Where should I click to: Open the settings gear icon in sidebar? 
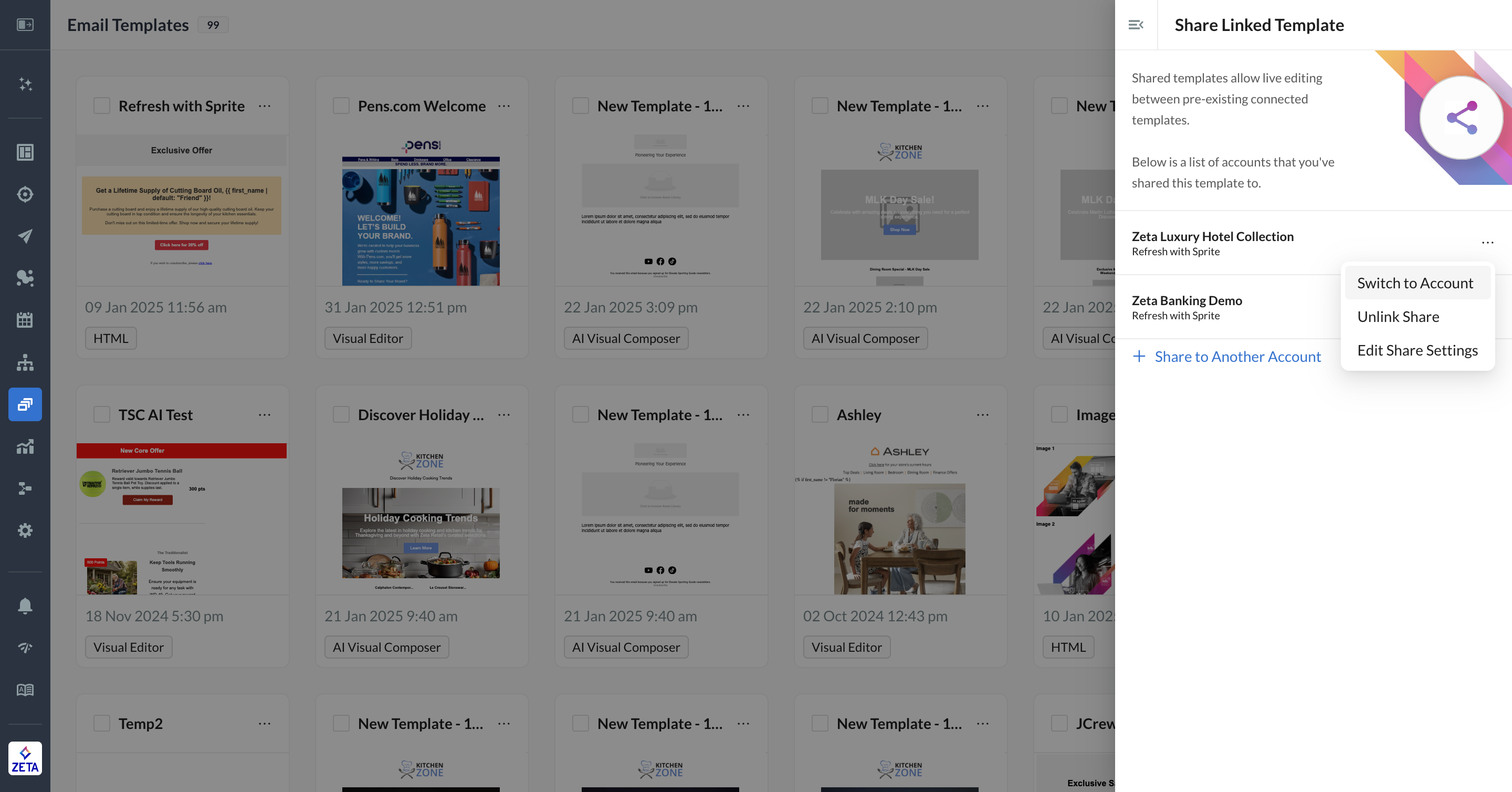click(x=25, y=530)
